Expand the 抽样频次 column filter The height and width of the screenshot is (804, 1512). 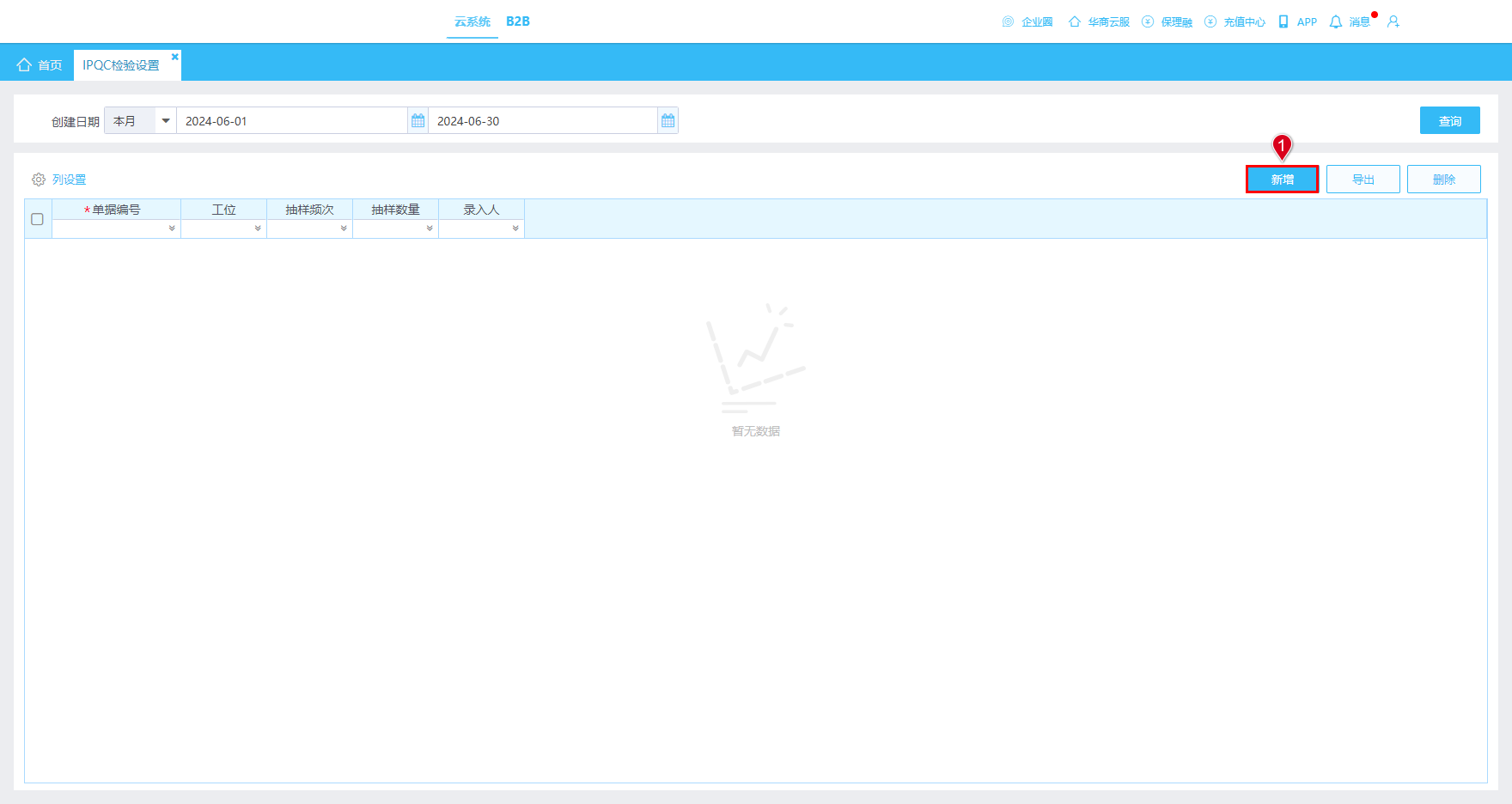pos(344,228)
